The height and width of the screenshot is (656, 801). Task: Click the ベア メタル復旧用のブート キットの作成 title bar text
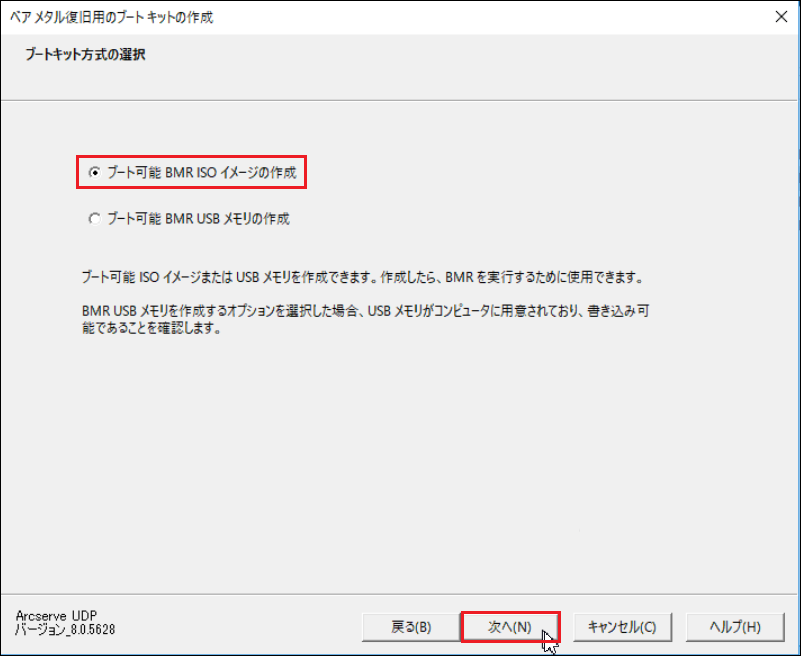(111, 17)
